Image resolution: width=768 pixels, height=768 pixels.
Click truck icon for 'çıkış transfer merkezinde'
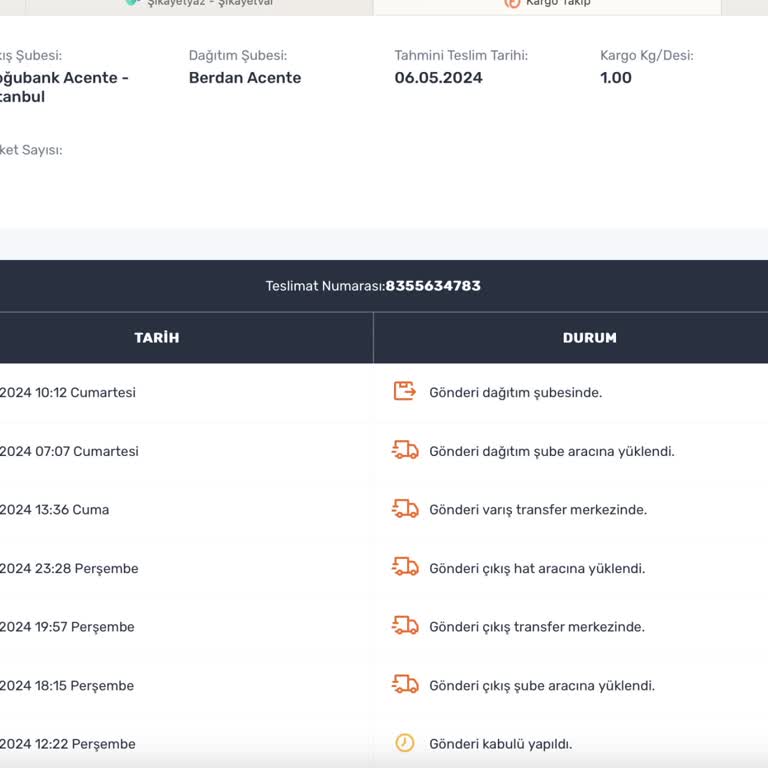pyautogui.click(x=404, y=626)
